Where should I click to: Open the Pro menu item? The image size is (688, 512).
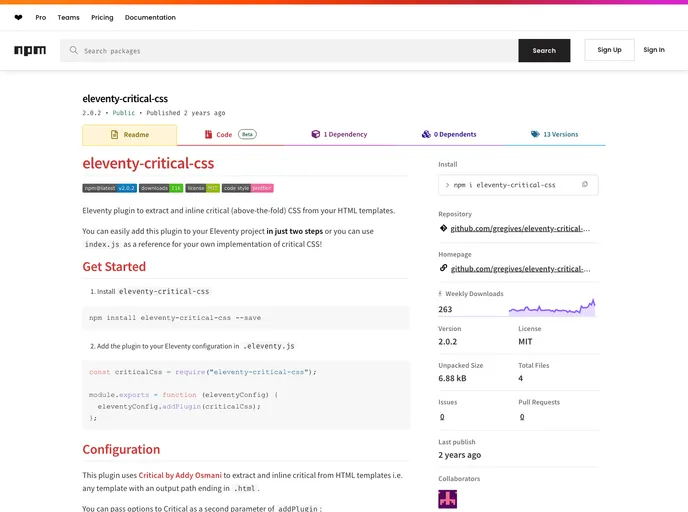pyautogui.click(x=41, y=18)
